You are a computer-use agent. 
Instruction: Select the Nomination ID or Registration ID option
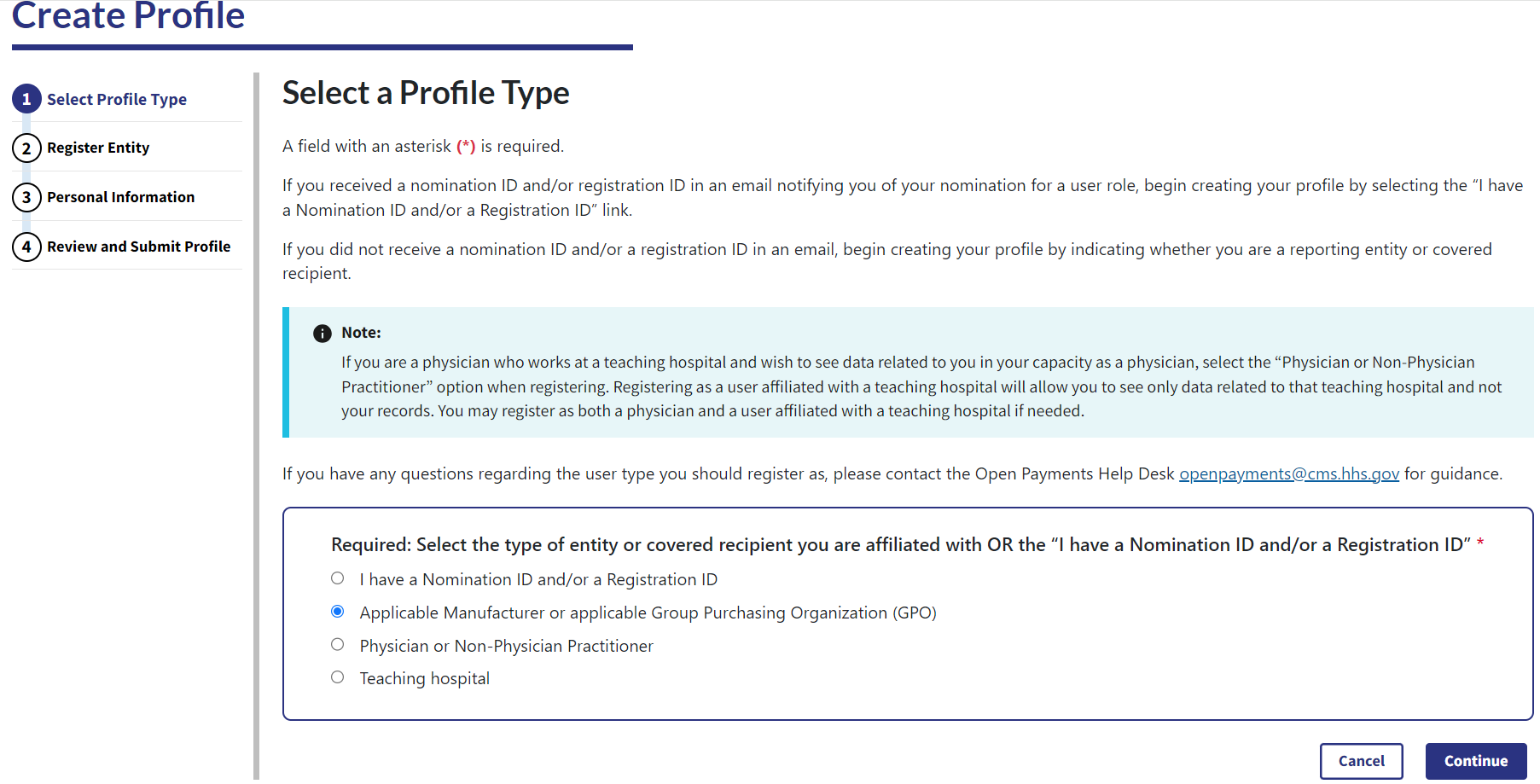point(338,578)
